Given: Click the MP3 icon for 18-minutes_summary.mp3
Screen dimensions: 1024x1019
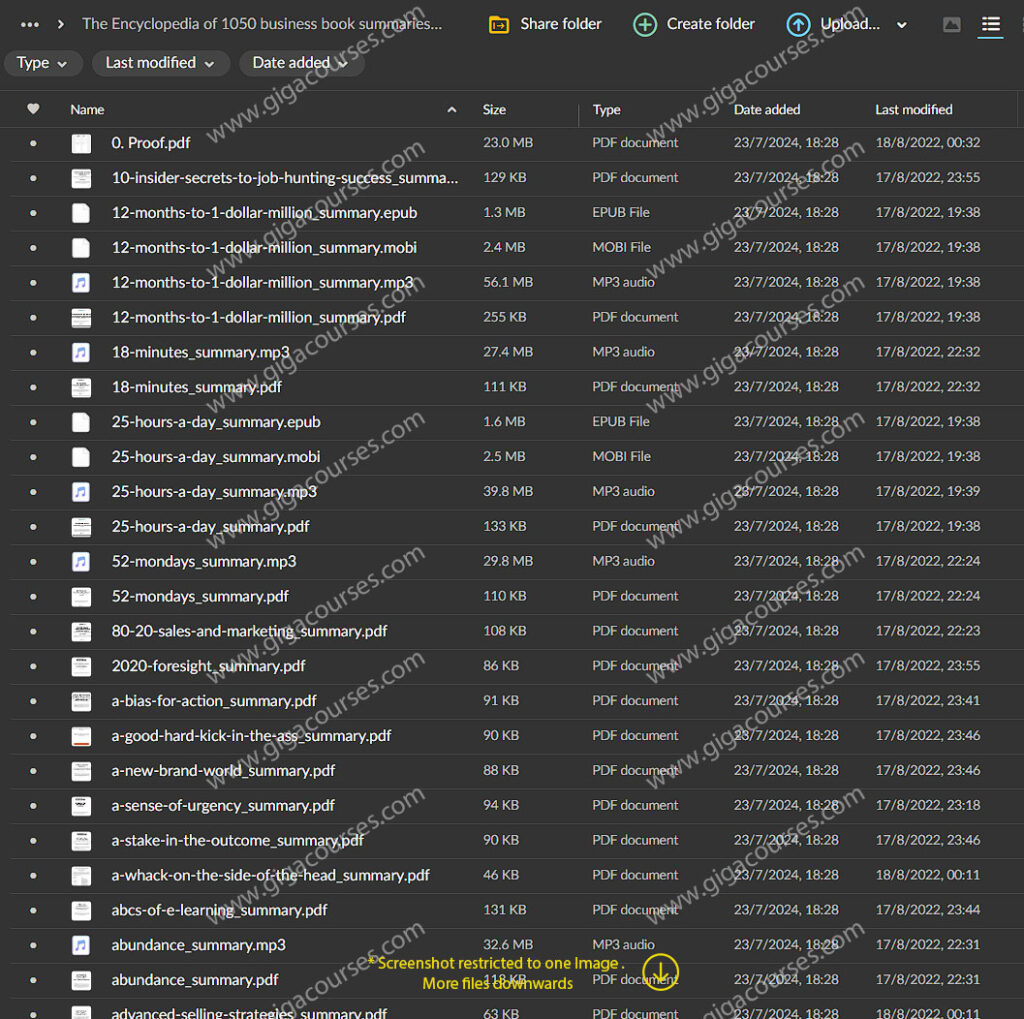Looking at the screenshot, I should (x=81, y=352).
